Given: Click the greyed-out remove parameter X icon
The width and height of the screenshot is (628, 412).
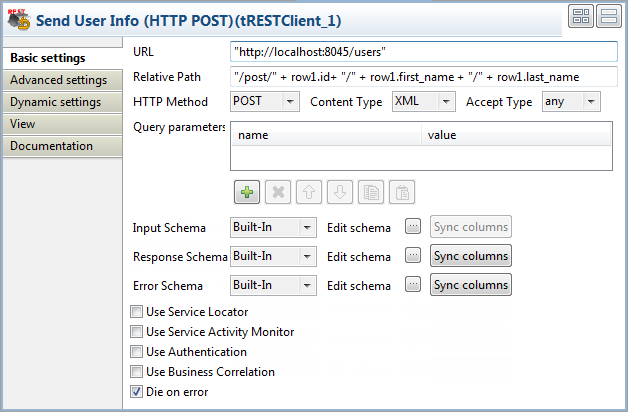Looking at the screenshot, I should [278, 193].
